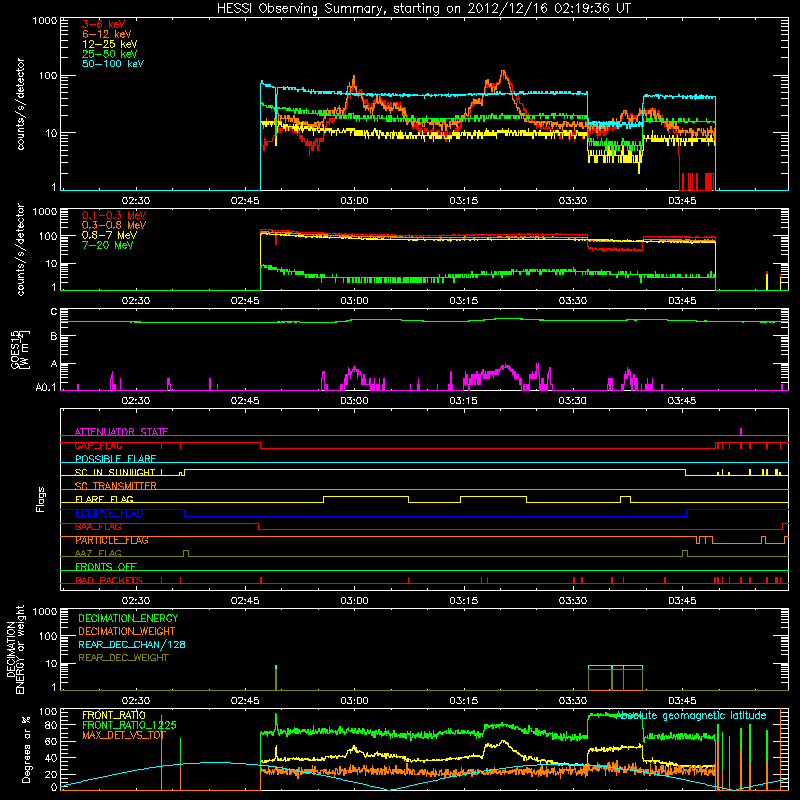Click the FLARE_FLAG label
The width and height of the screenshot is (800, 800).
click(104, 499)
